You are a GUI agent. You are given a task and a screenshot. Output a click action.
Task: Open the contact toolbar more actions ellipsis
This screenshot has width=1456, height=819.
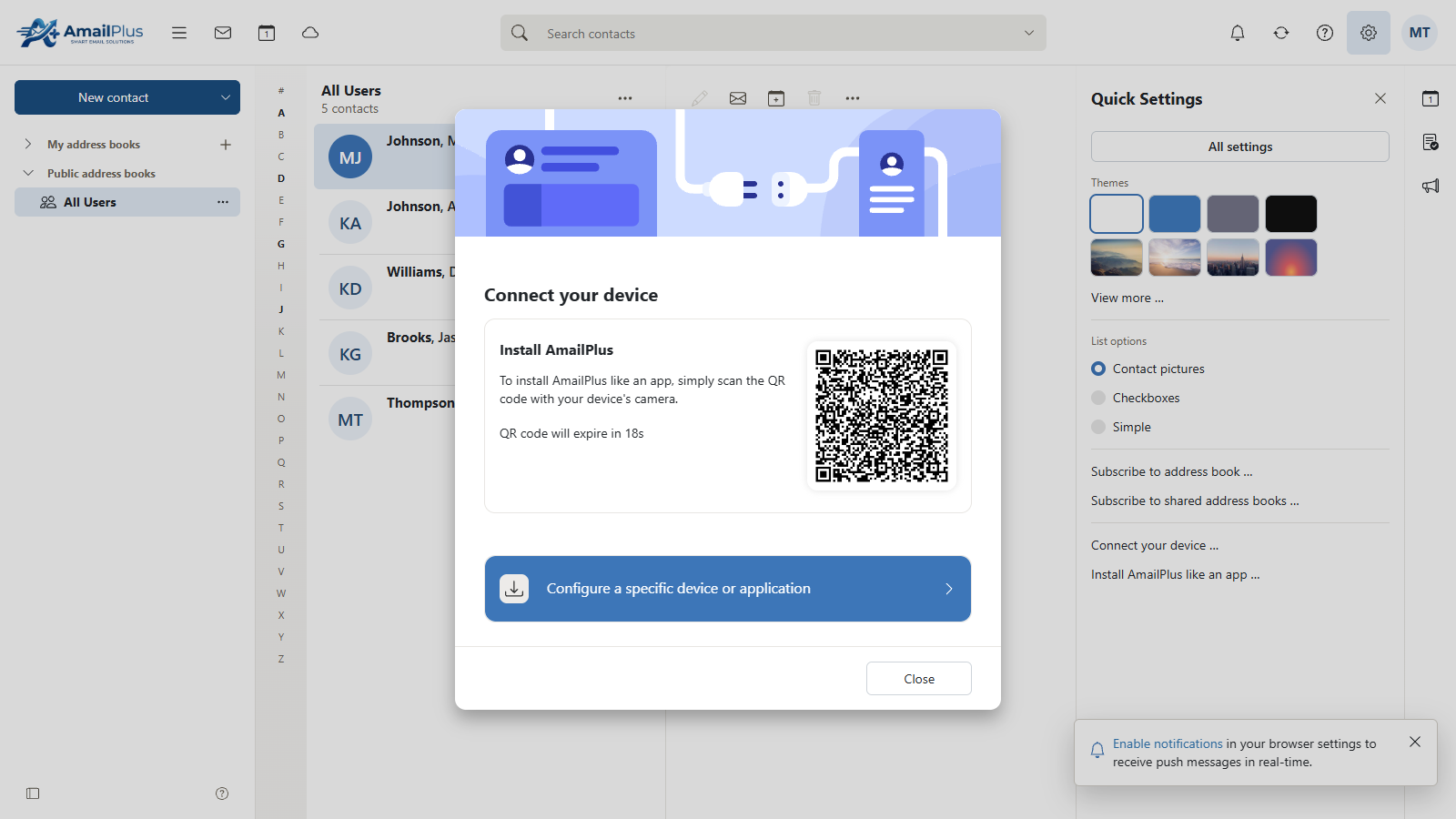pyautogui.click(x=853, y=98)
